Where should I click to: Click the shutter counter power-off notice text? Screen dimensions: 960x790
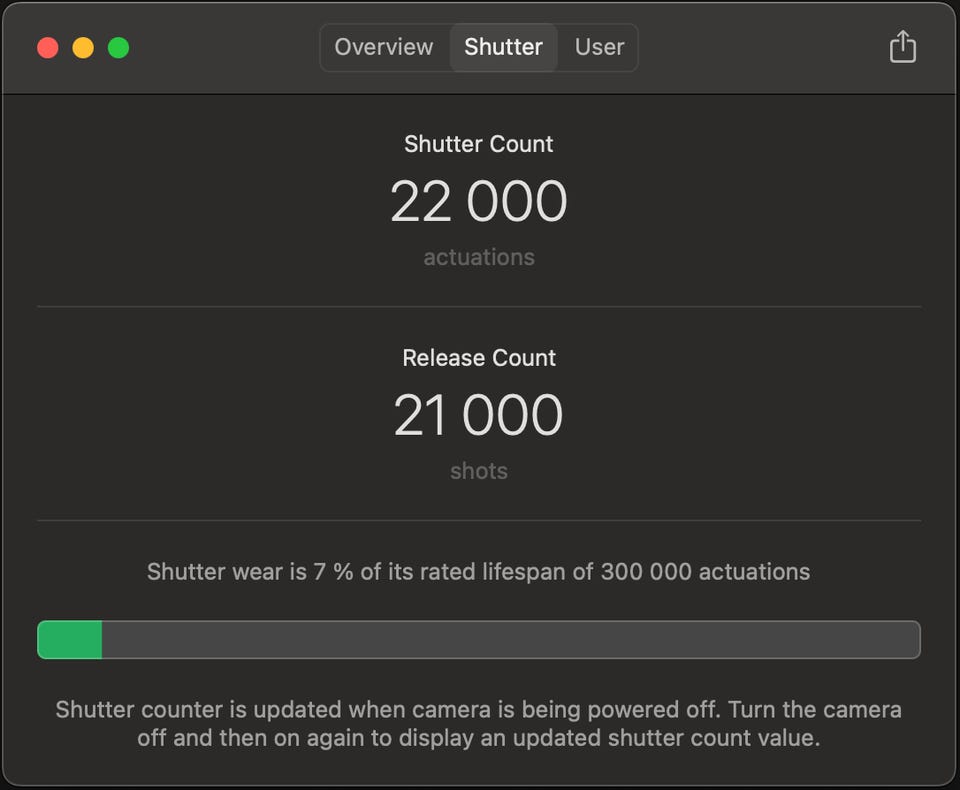pyautogui.click(x=479, y=725)
